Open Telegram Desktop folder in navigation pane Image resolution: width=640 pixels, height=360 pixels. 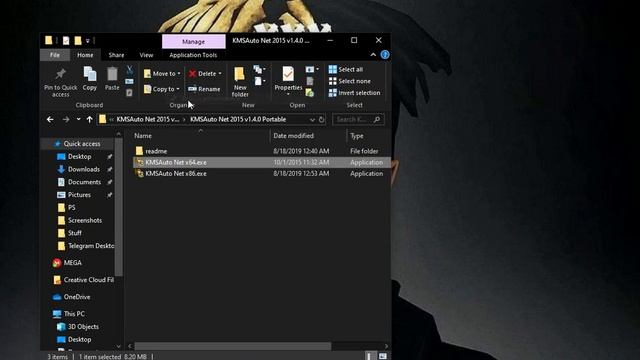(91, 246)
